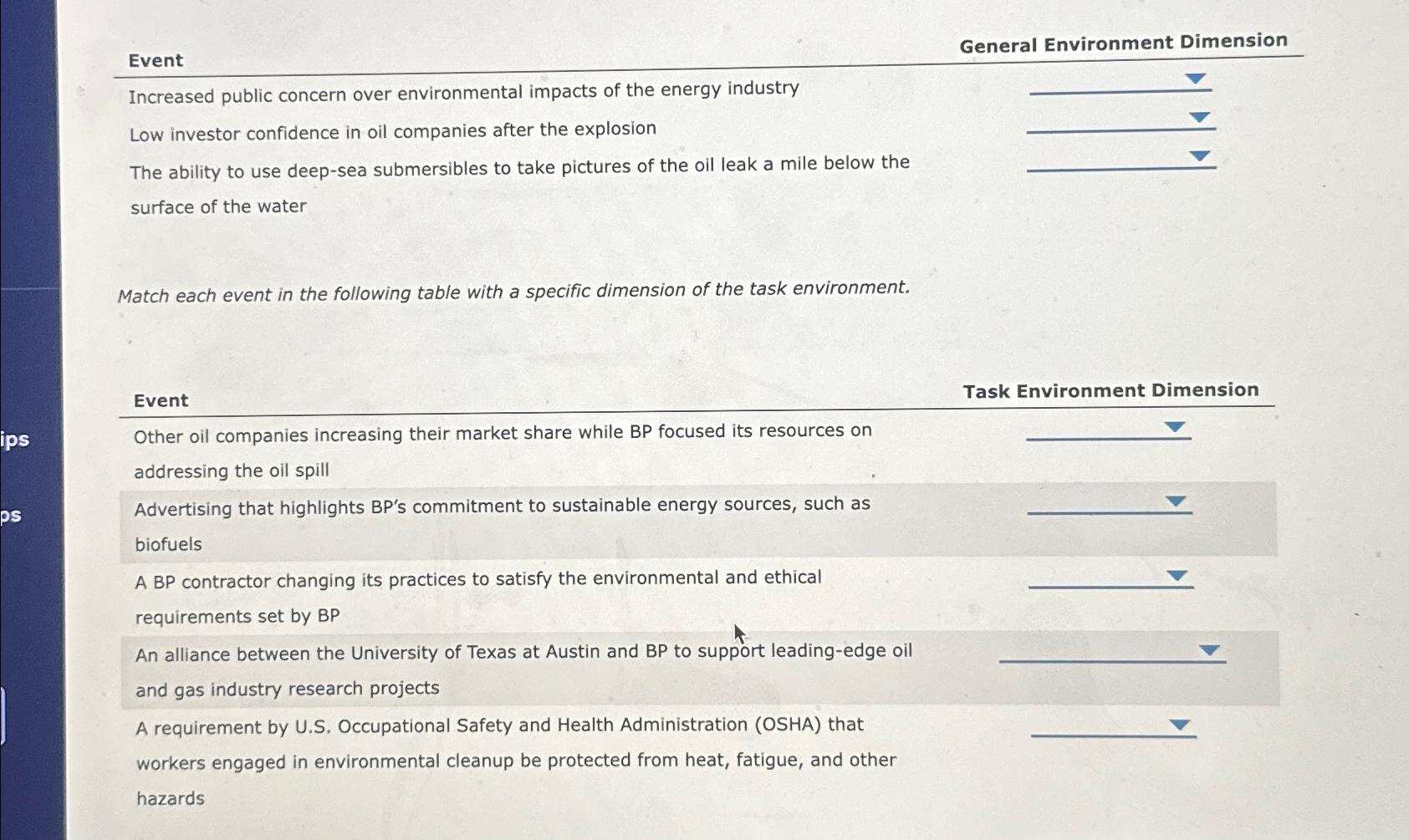This screenshot has height=840, width=1409.
Task: Click the 'General Environment Dimension' column header
Action: (x=1123, y=43)
